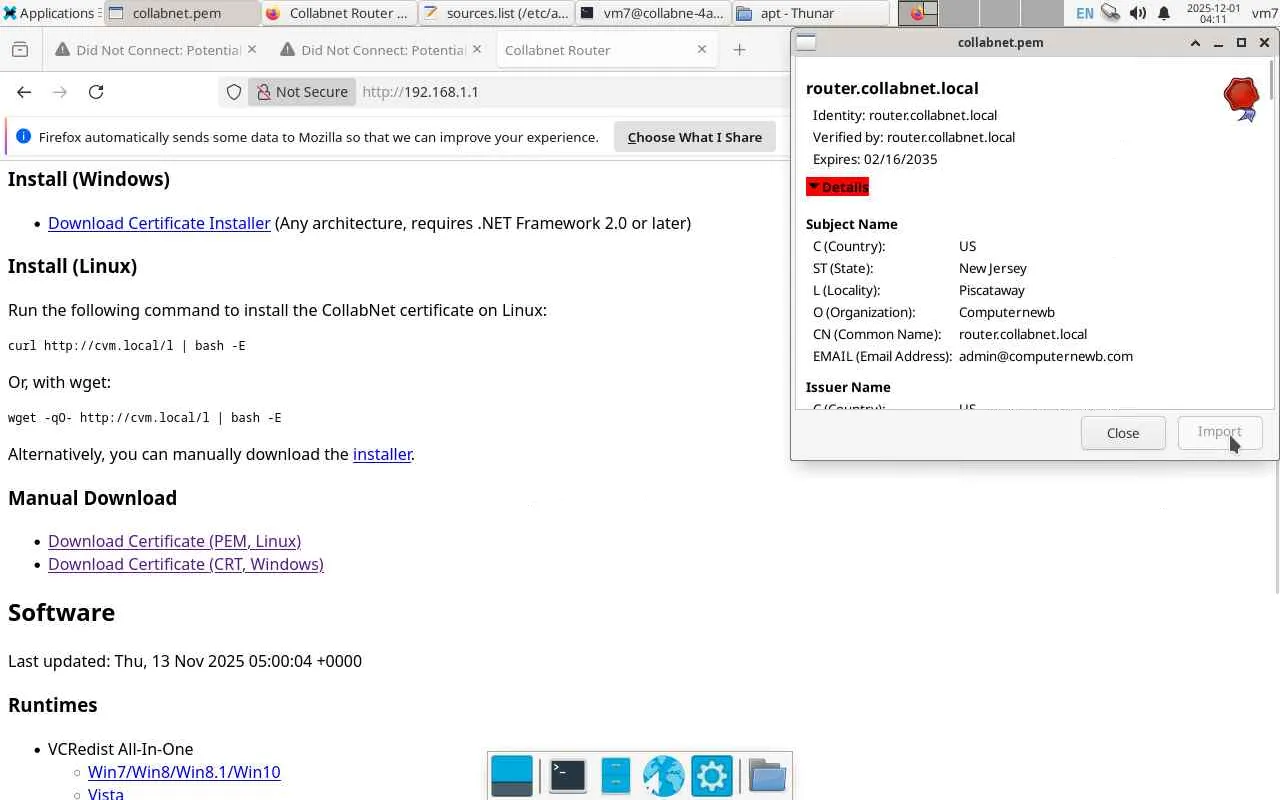Click the admin@computernewb.com email value
Image resolution: width=1280 pixels, height=800 pixels.
coord(1046,356)
